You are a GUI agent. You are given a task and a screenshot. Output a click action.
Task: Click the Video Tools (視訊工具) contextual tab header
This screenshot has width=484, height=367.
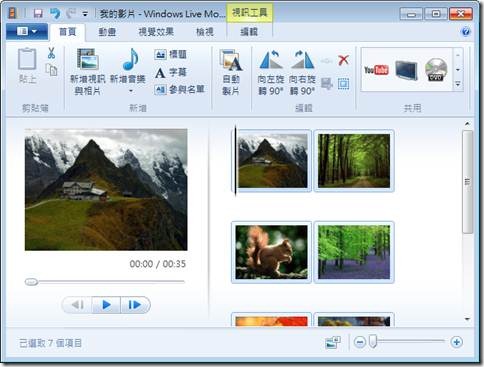click(250, 13)
